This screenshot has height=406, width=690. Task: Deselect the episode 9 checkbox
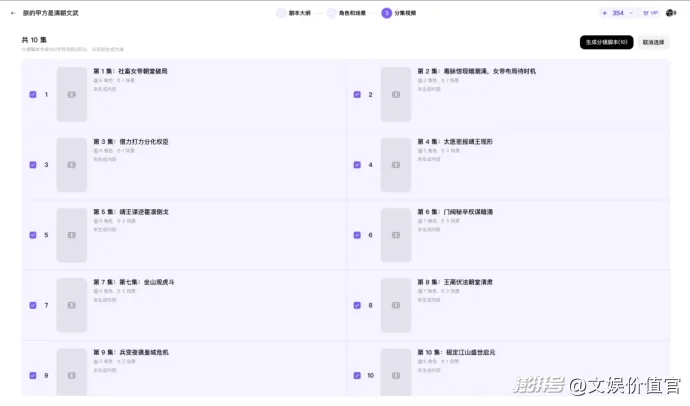[x=33, y=375]
